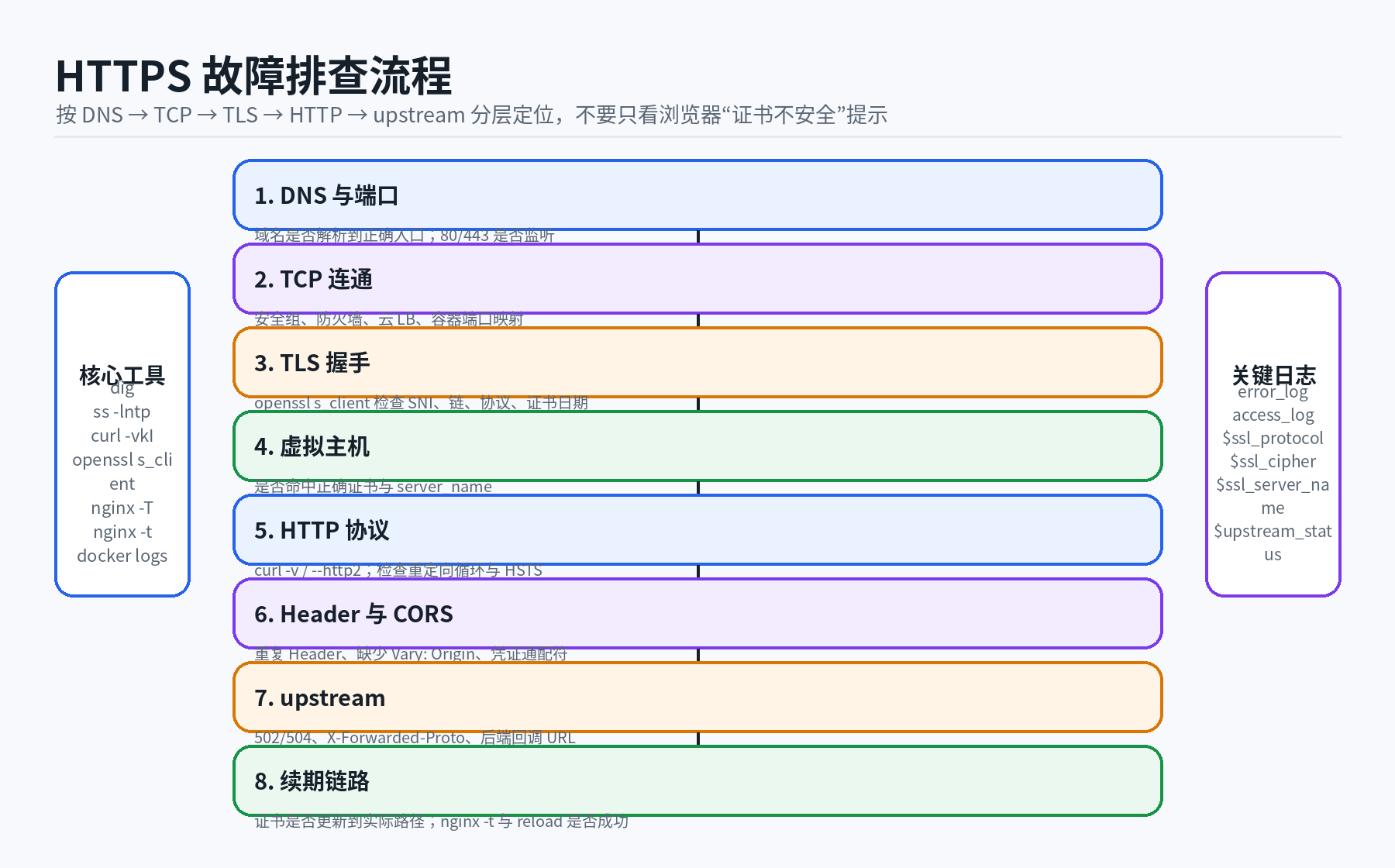Viewport: 1395px width, 868px height.
Task: Click the '是否命中正确证书与 server_name' description
Action: (373, 487)
